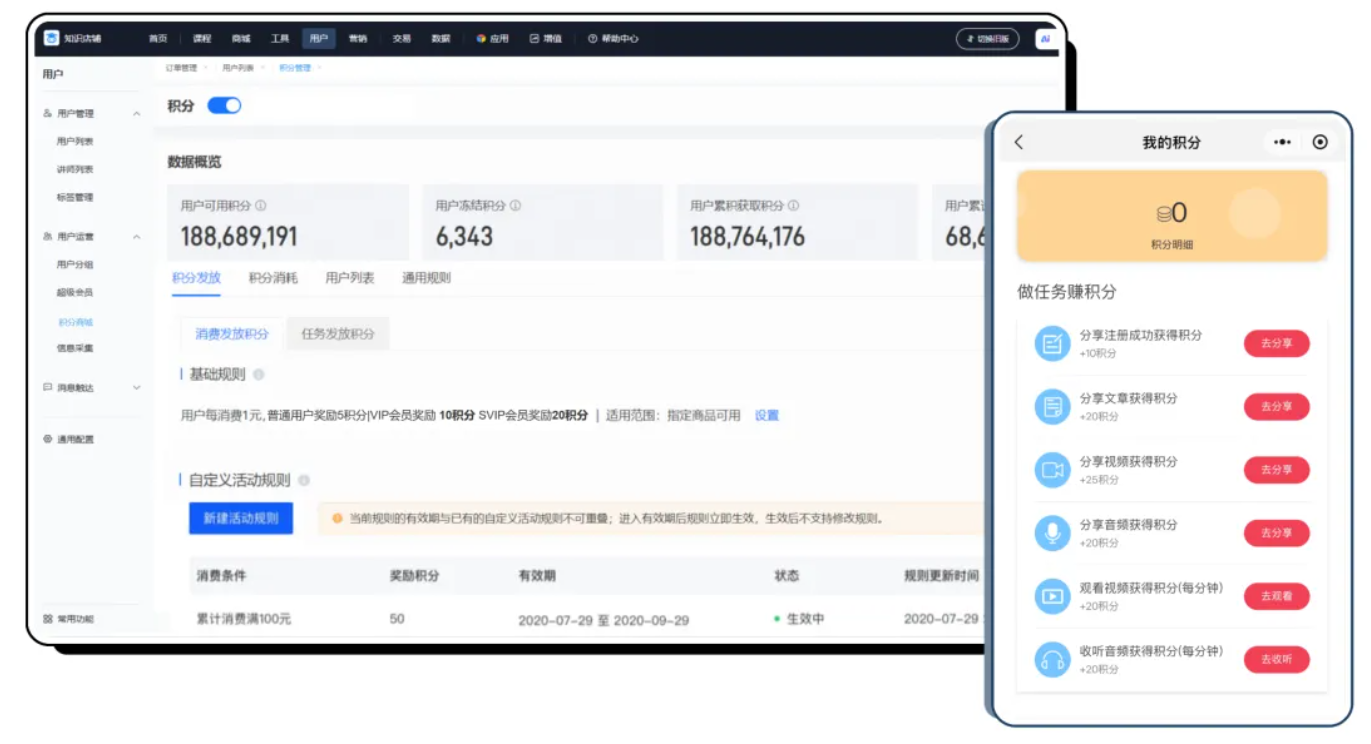Click the 新建活动规则 button
1371x744 pixels.
241,518
